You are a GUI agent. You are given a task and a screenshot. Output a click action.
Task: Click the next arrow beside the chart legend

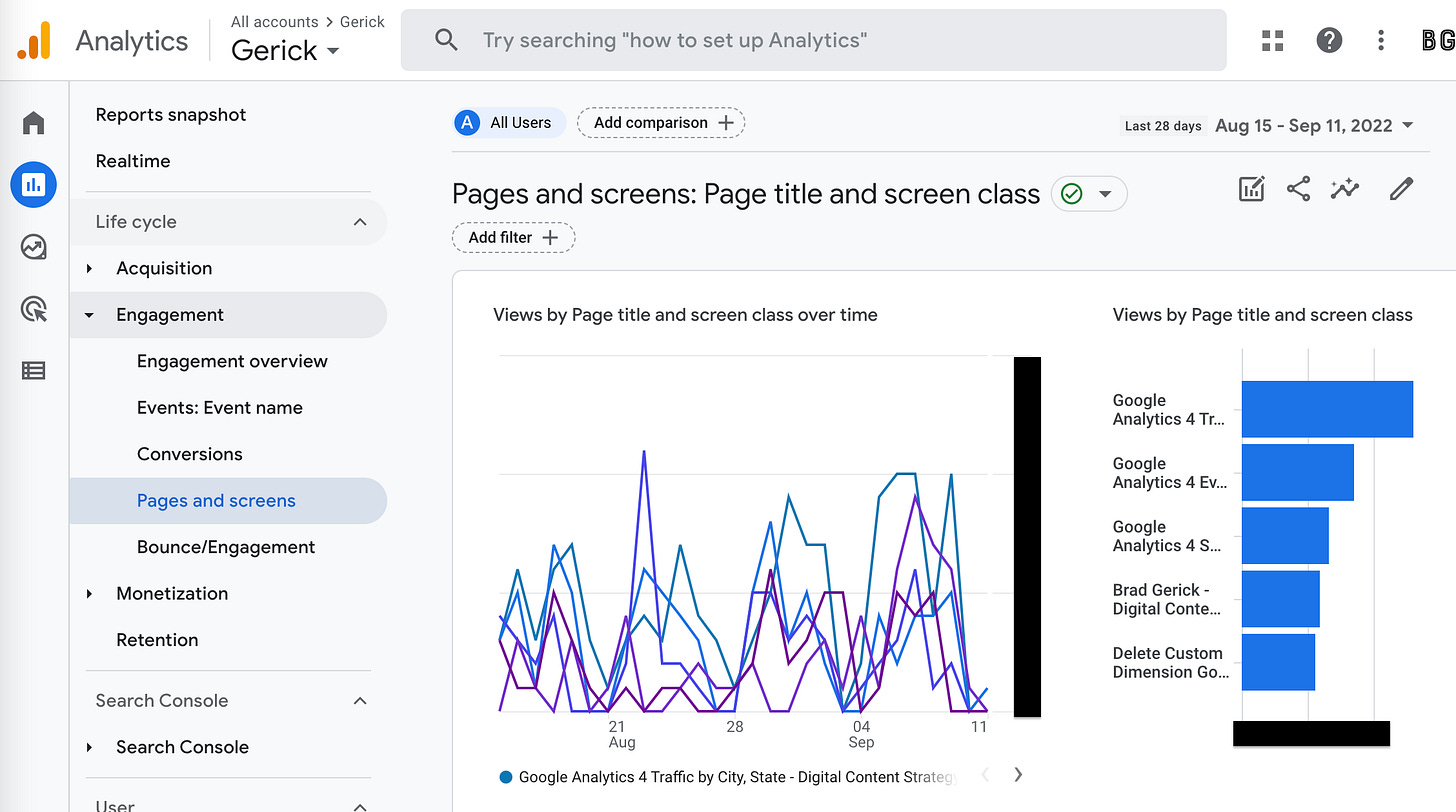[1018, 774]
